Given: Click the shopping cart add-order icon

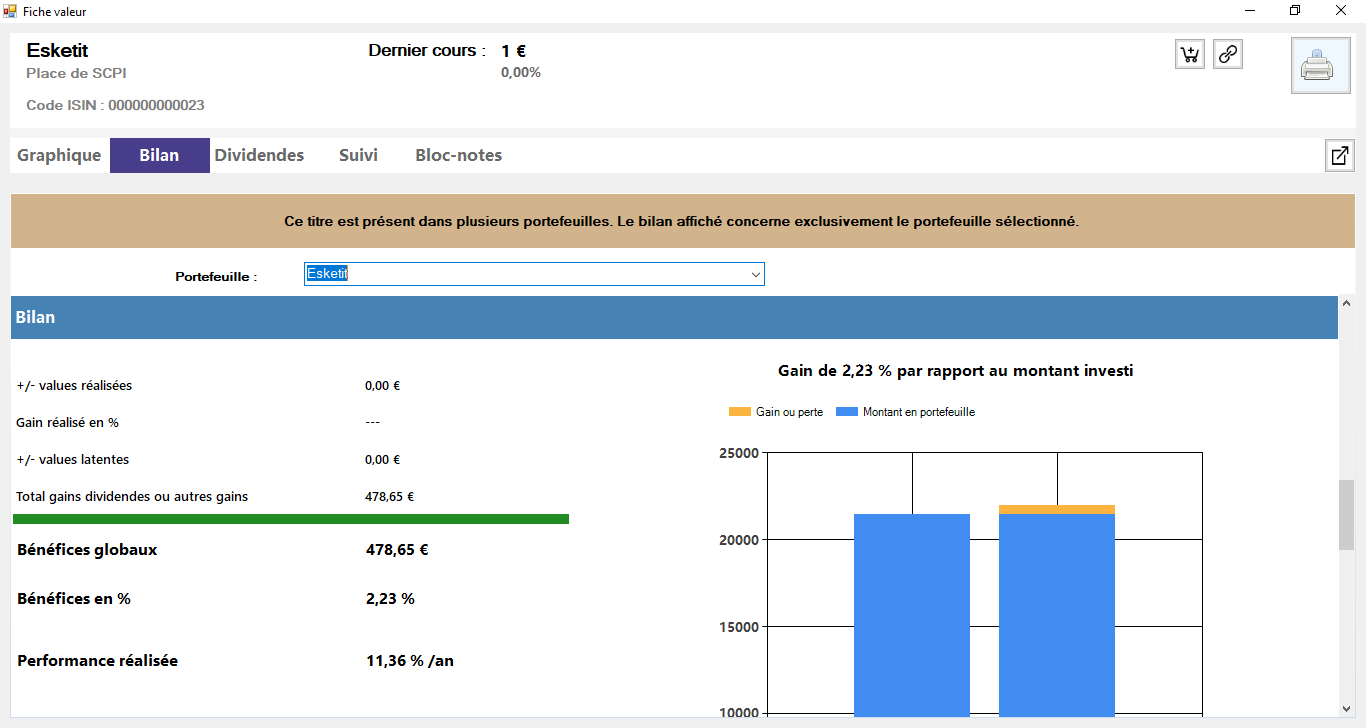Looking at the screenshot, I should tap(1190, 55).
